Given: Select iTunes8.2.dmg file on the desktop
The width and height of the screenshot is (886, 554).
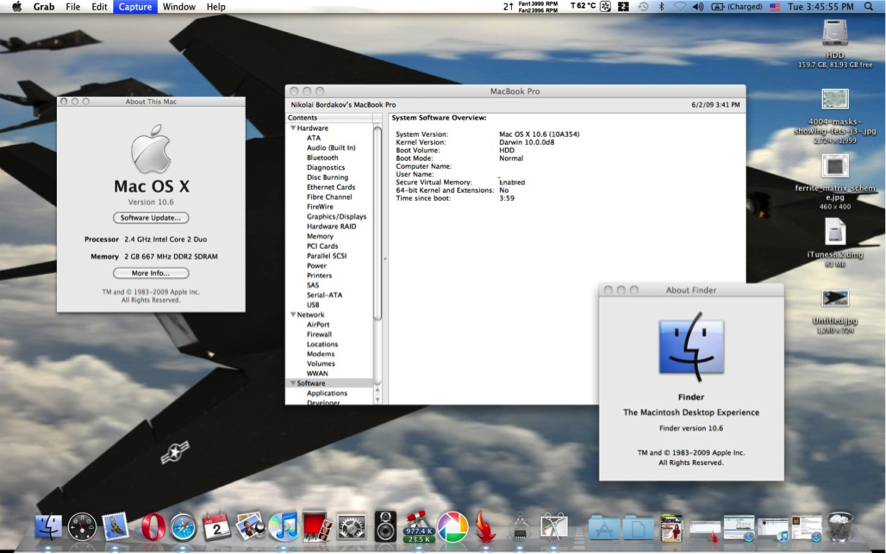Looking at the screenshot, I should coord(835,233).
